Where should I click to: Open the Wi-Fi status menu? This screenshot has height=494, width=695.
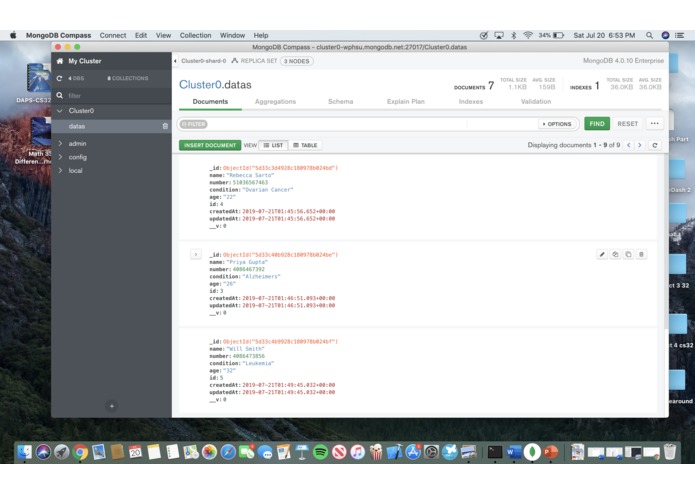[x=527, y=35]
